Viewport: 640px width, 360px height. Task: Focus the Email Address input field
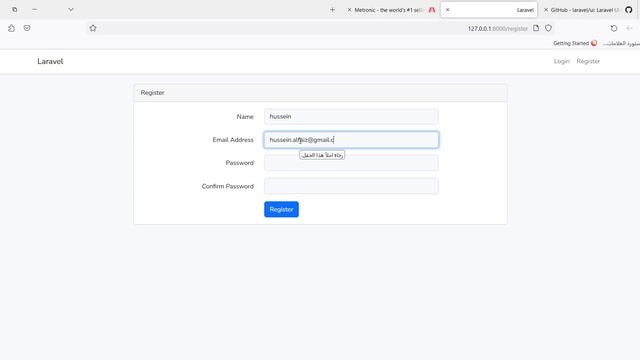[x=351, y=140]
